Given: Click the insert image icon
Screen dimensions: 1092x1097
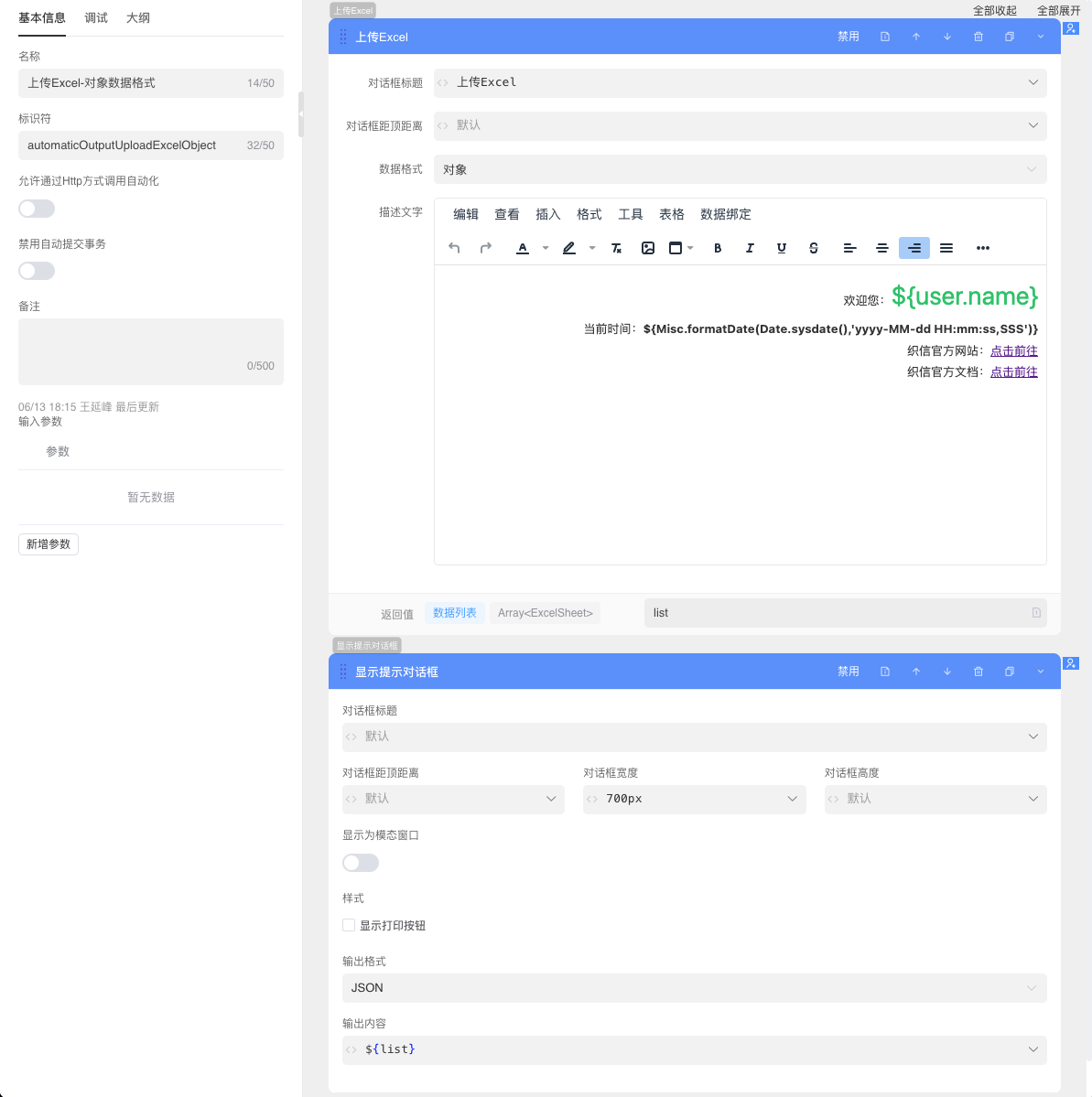Looking at the screenshot, I should (x=648, y=248).
